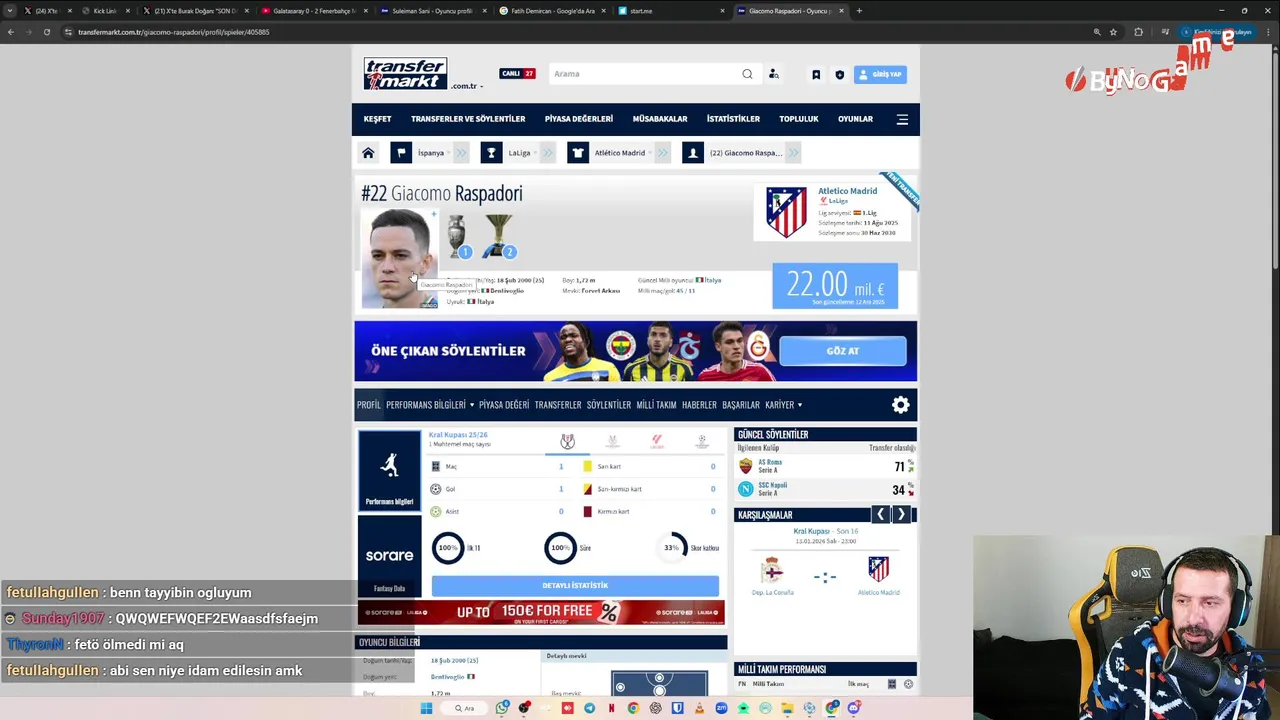This screenshot has width=1280, height=720.
Task: Open the AS Roma rumour link
Action: 770,462
